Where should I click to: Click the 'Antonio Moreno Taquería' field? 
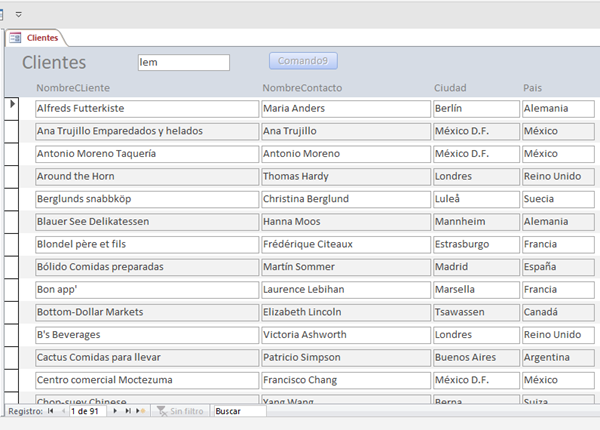147,154
